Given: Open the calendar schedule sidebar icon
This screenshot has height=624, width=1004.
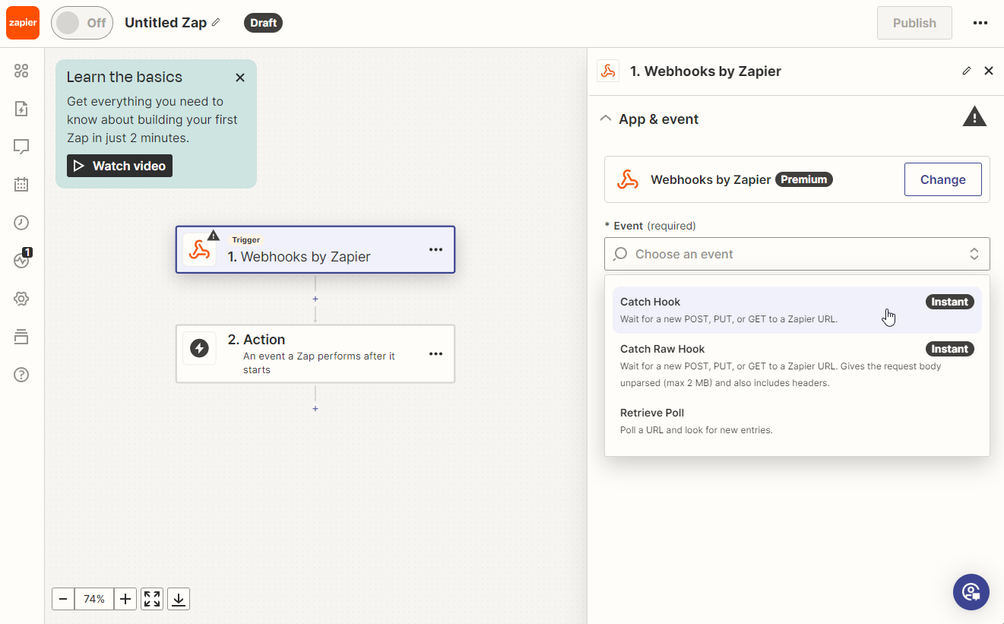Looking at the screenshot, I should click(21, 184).
